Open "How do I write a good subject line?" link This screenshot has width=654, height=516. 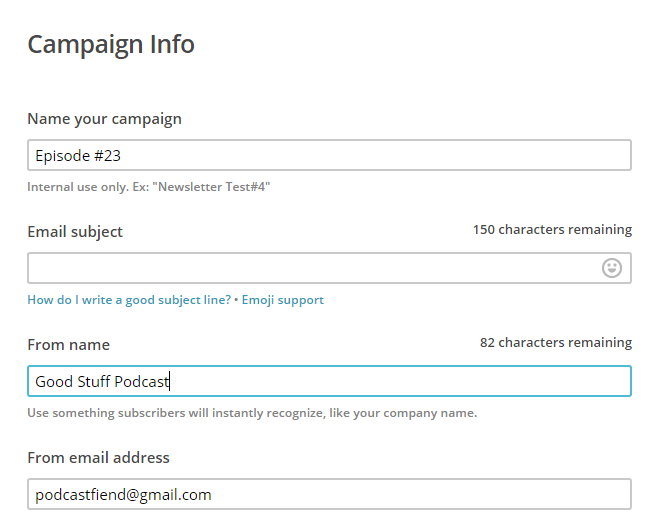tap(129, 300)
